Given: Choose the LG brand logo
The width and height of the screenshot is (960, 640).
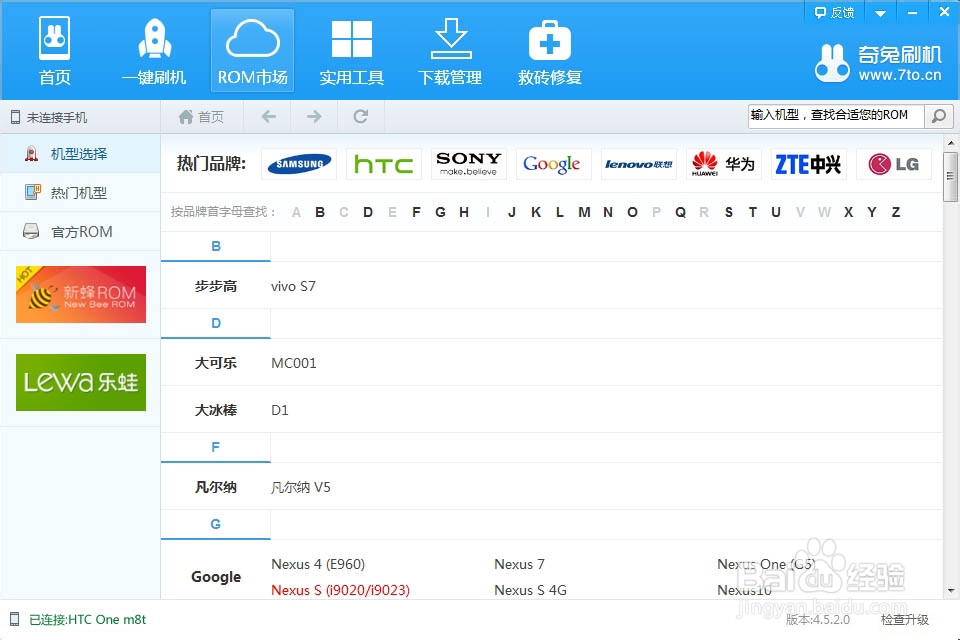Looking at the screenshot, I should pyautogui.click(x=894, y=164).
